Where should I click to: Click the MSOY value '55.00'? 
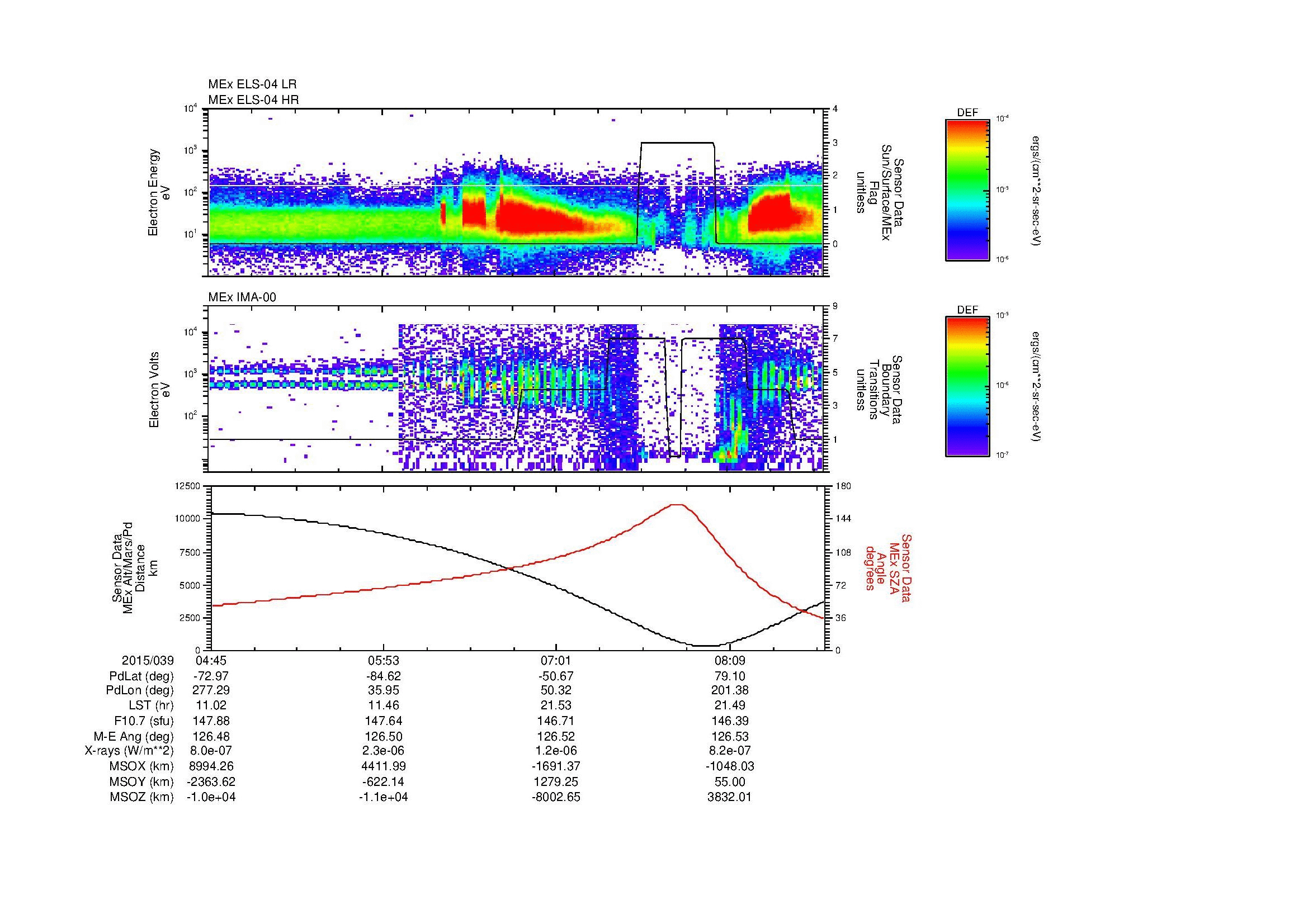[730, 782]
